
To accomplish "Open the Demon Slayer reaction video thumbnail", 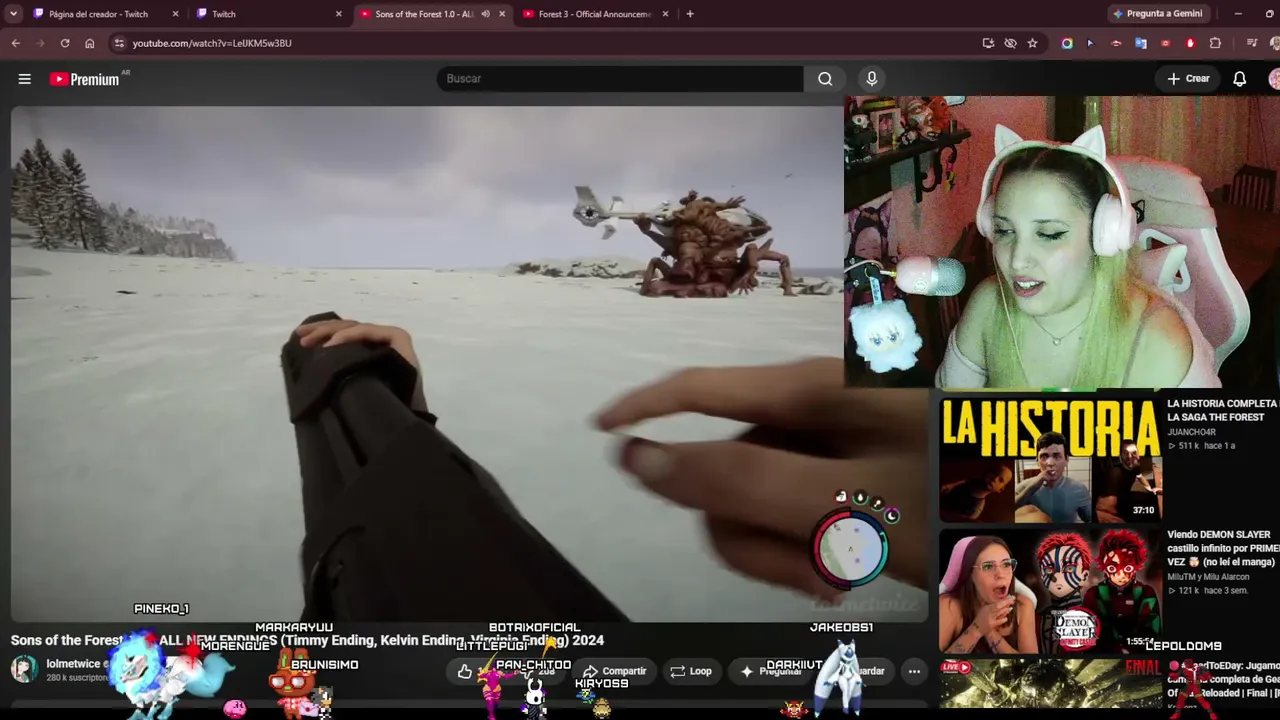I will (1050, 590).
